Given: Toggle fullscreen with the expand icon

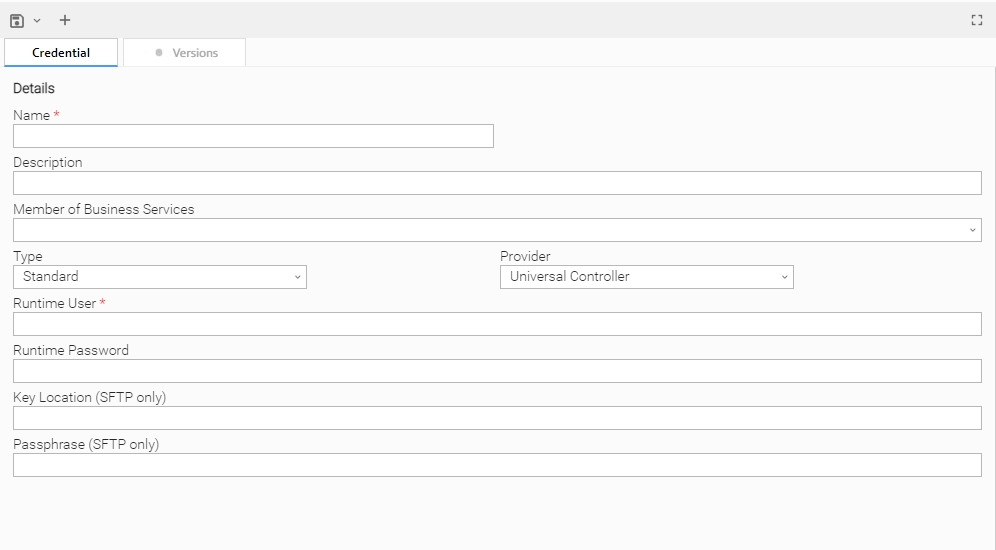Looking at the screenshot, I should [977, 20].
